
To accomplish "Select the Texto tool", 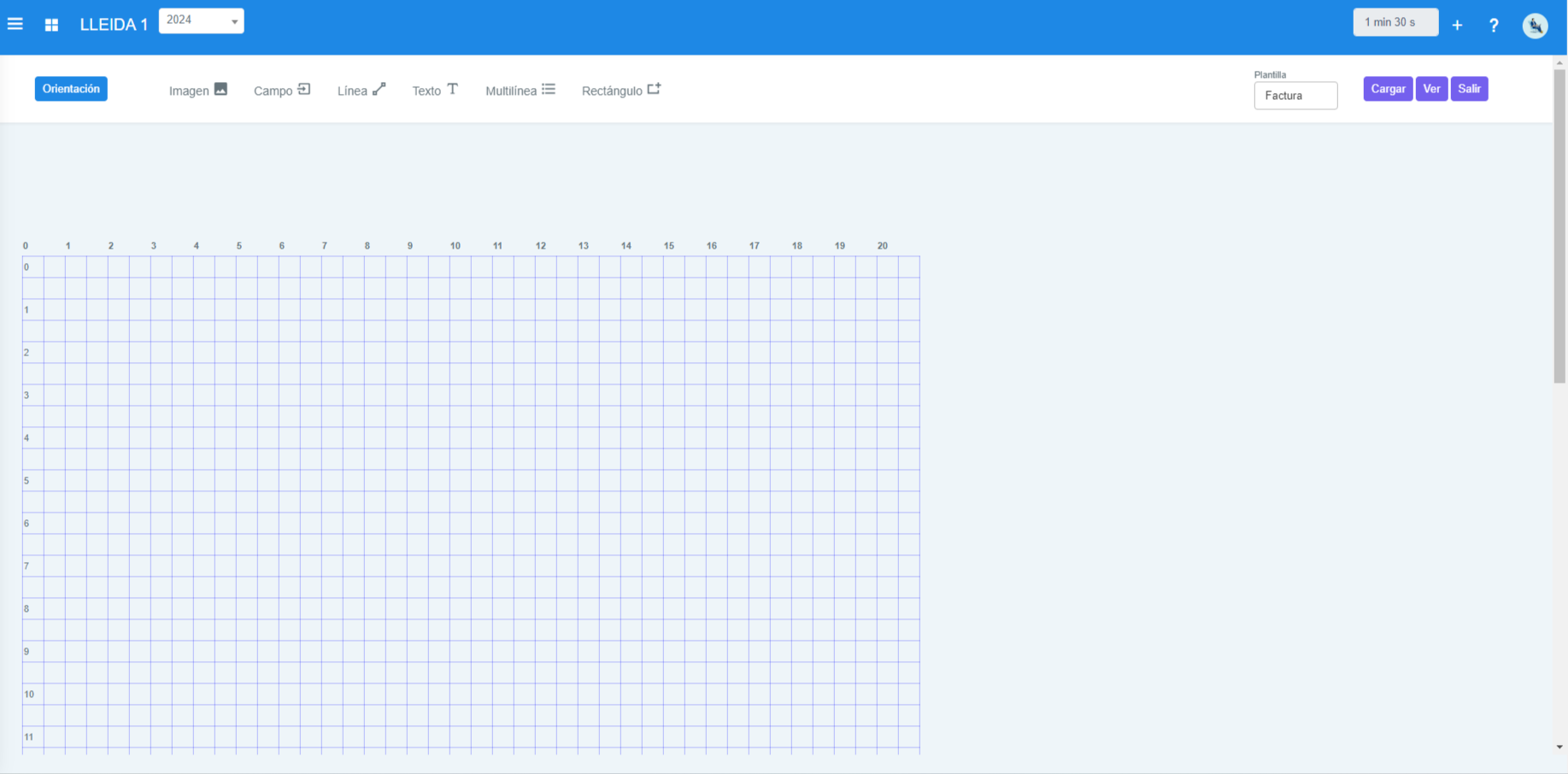I will 435,90.
